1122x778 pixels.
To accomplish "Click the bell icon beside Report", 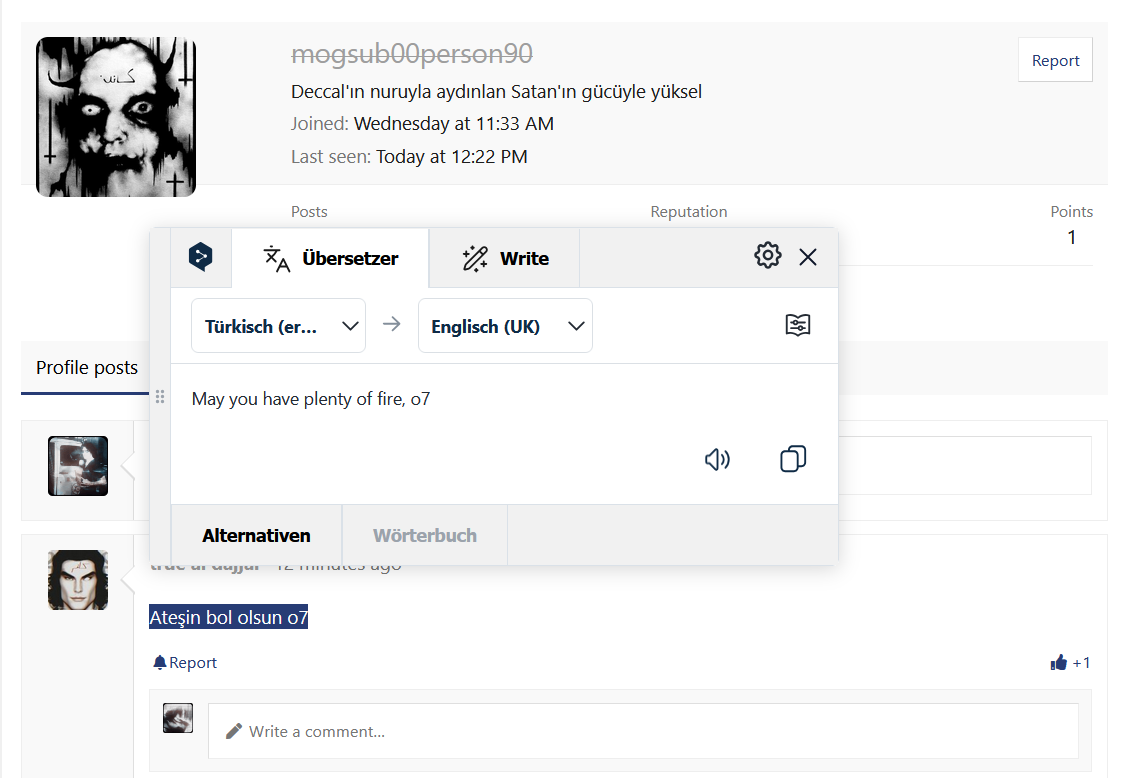I will click(160, 663).
